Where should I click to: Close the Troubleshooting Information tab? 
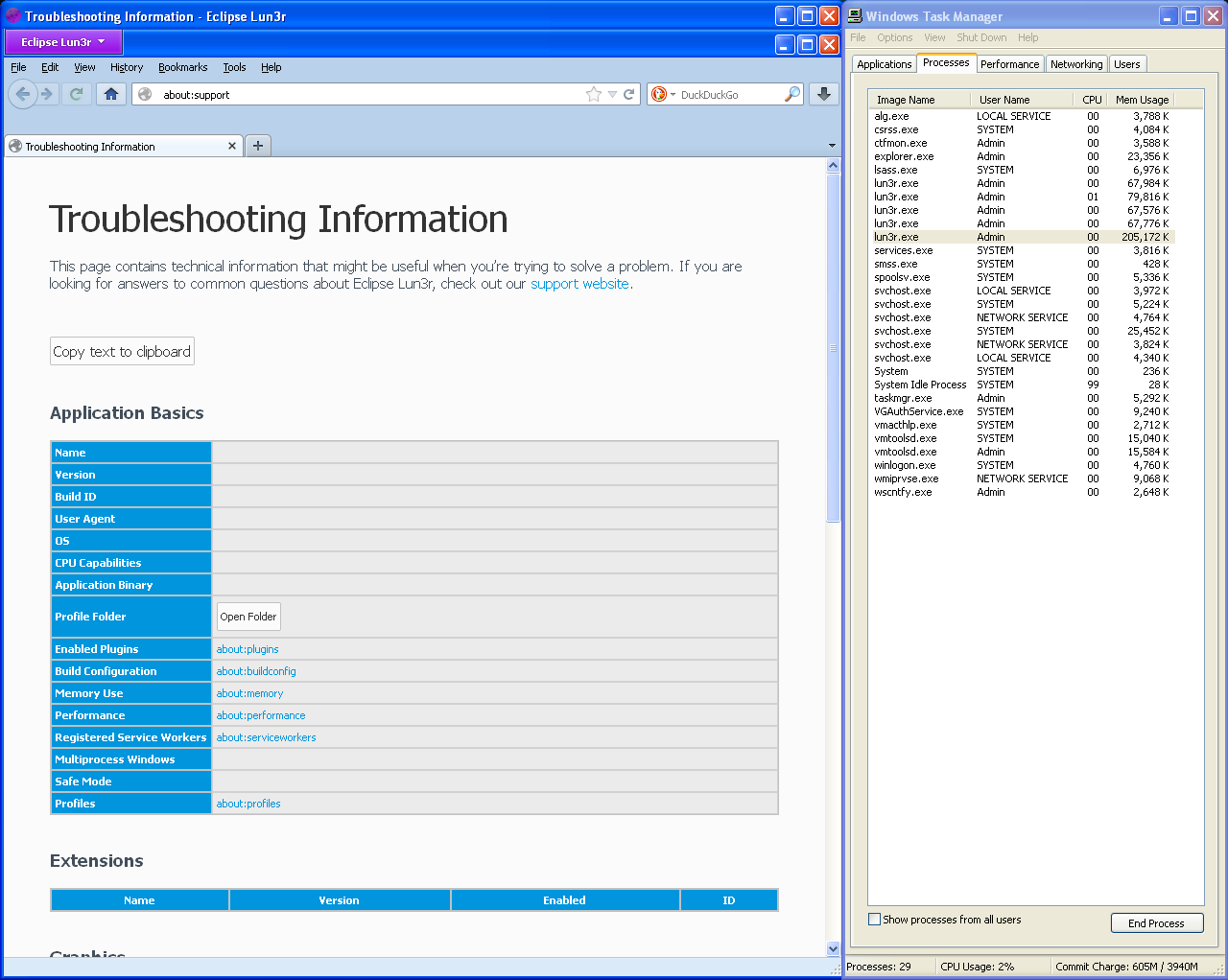[232, 146]
